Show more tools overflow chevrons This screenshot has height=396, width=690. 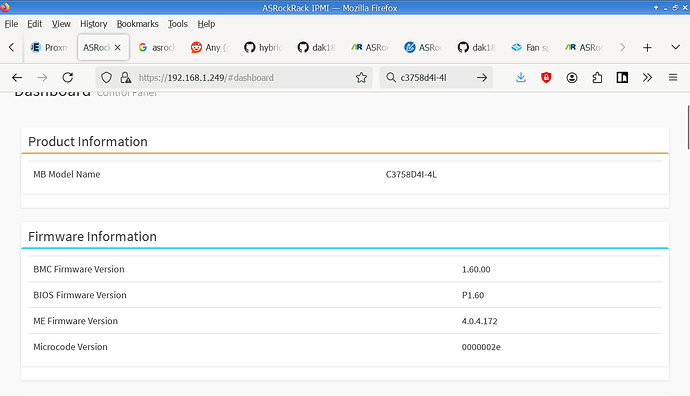[647, 78]
